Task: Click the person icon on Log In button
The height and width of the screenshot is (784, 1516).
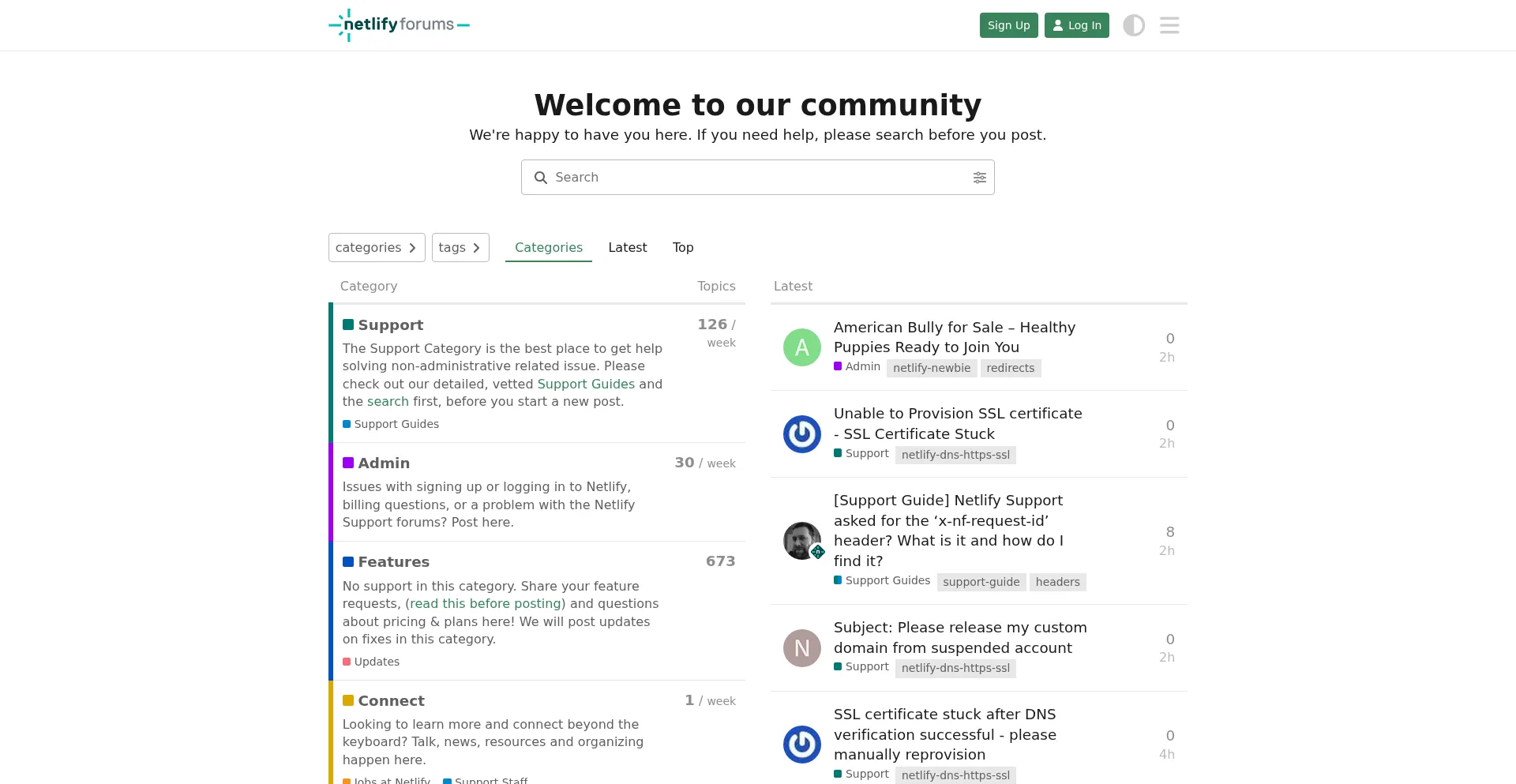Action: click(x=1058, y=25)
